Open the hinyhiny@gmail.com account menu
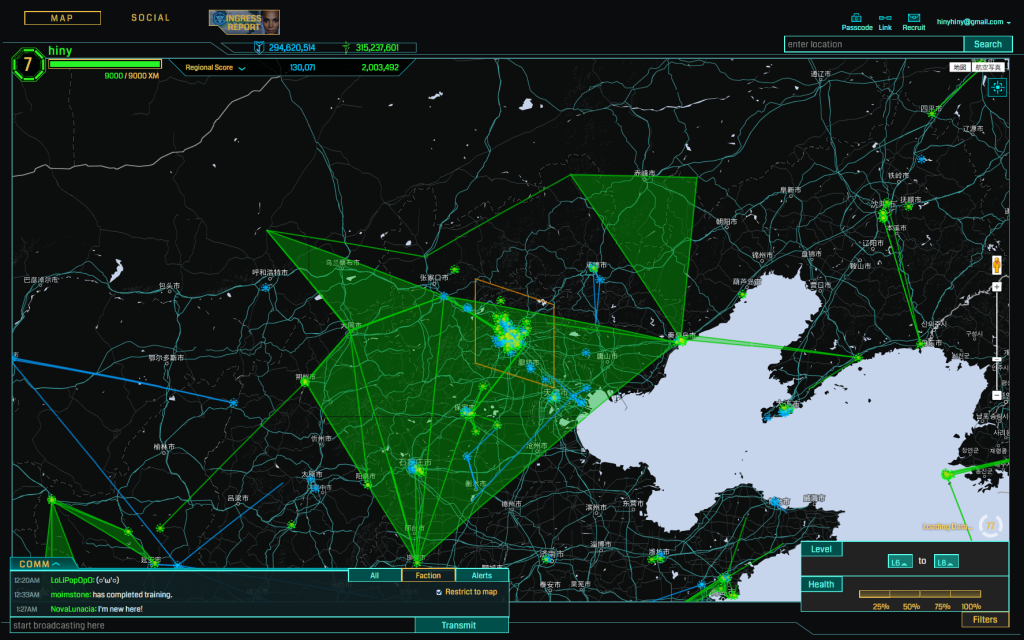1024x640 pixels. point(973,22)
